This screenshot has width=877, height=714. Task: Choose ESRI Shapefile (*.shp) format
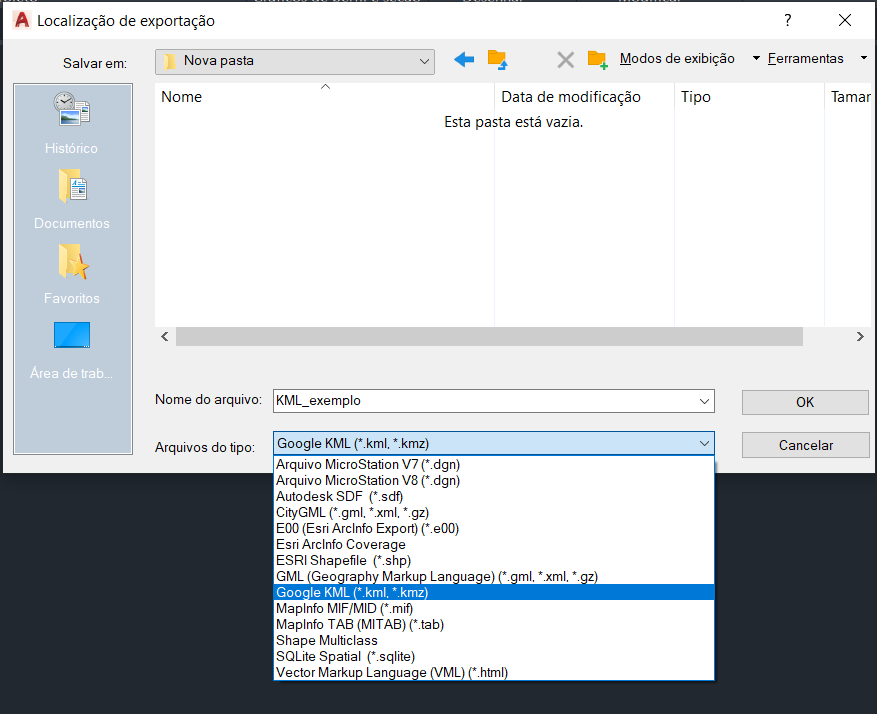494,561
